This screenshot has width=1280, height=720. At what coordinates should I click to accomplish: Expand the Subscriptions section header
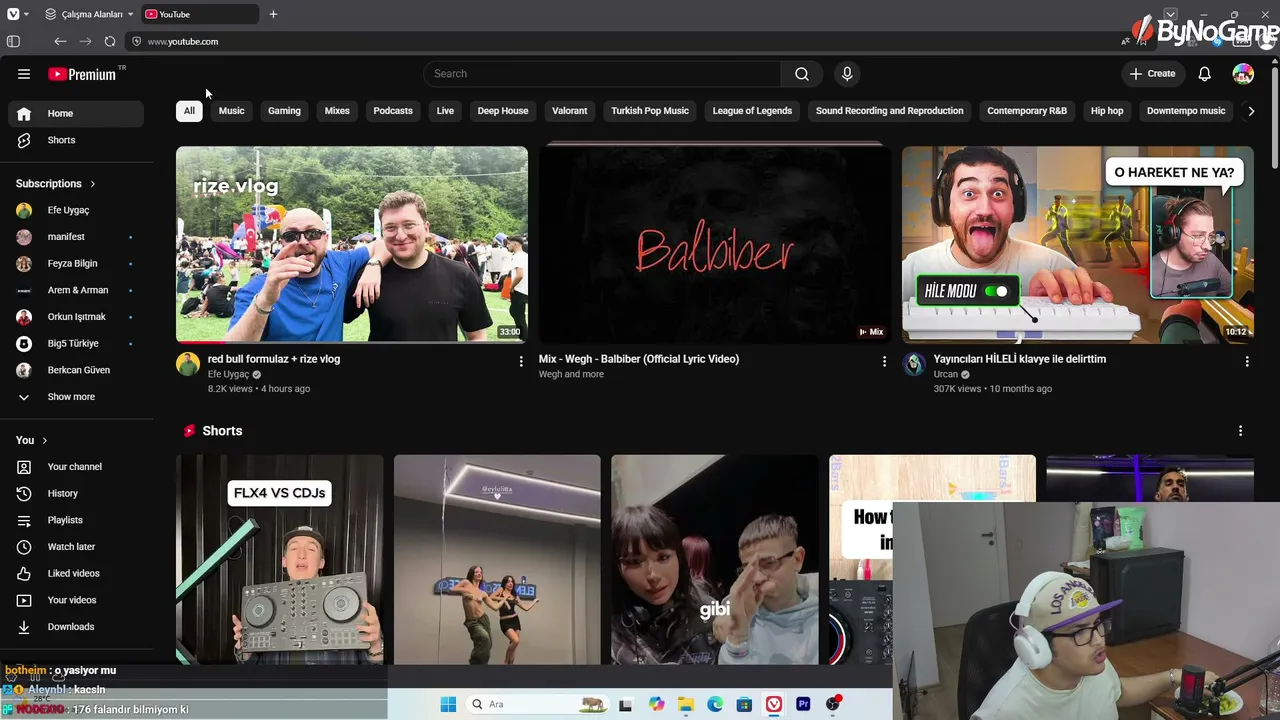tap(56, 184)
